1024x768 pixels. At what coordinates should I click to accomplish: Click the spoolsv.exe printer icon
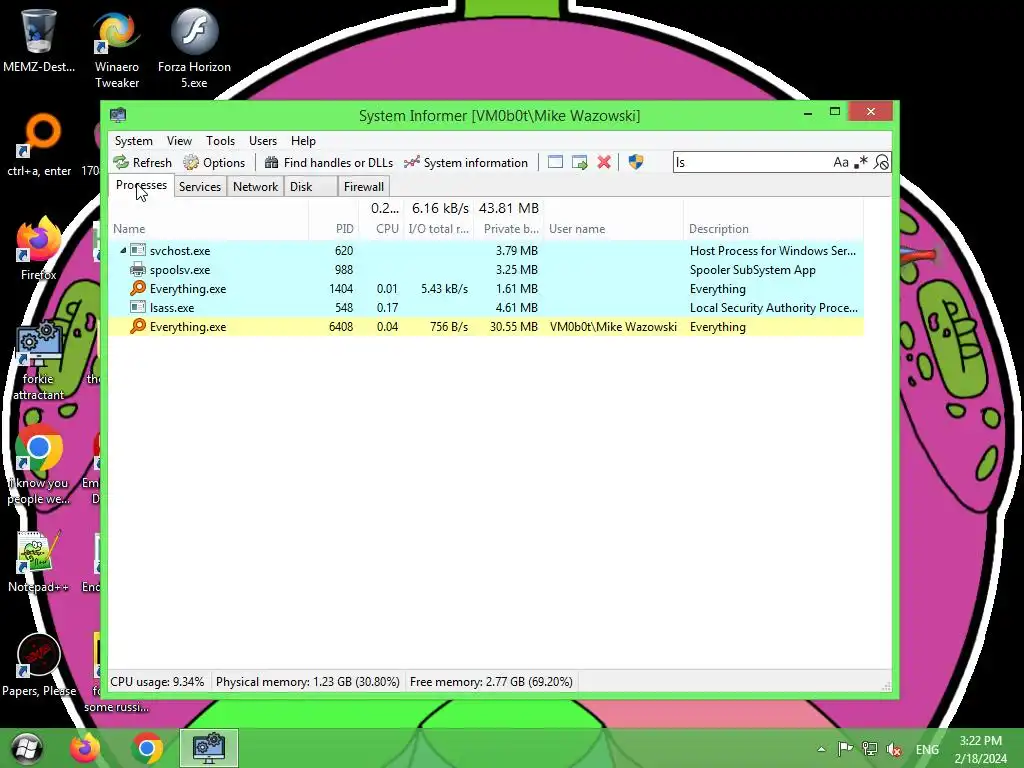[x=138, y=269]
